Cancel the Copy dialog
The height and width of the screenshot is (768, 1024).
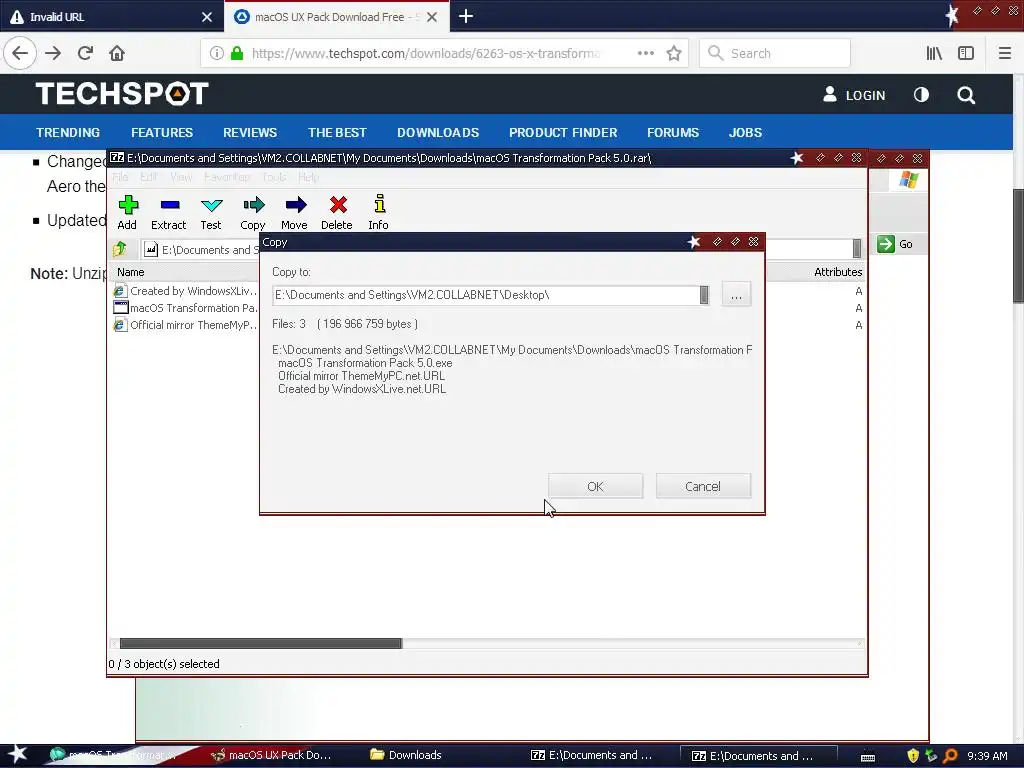coord(703,487)
